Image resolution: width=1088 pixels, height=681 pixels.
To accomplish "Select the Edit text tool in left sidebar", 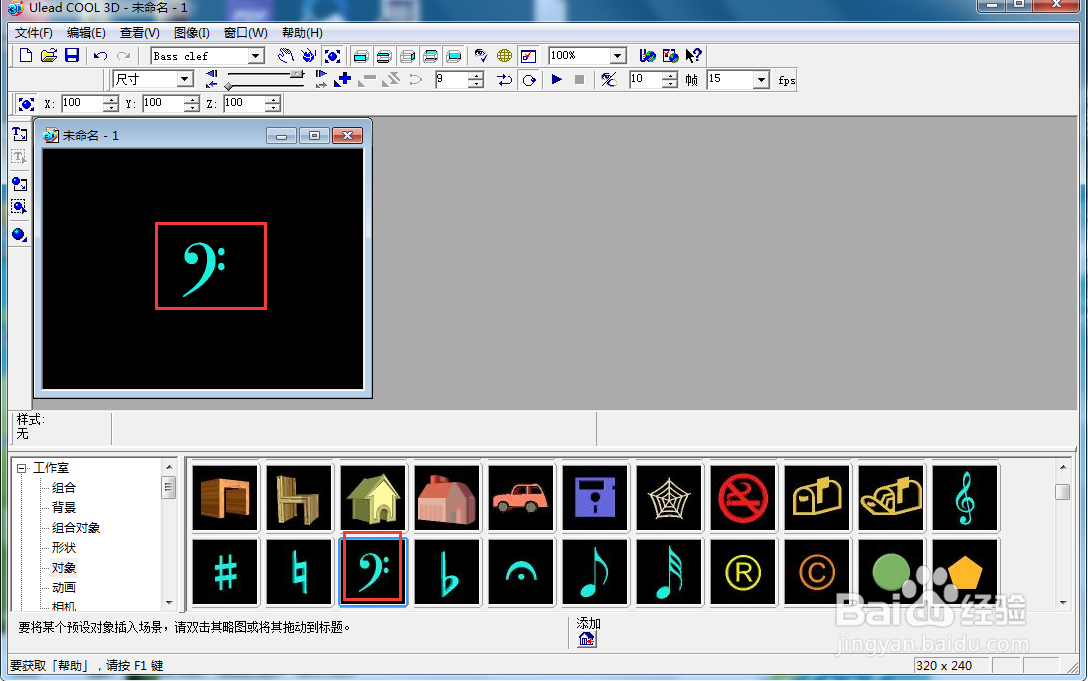I will (x=19, y=158).
